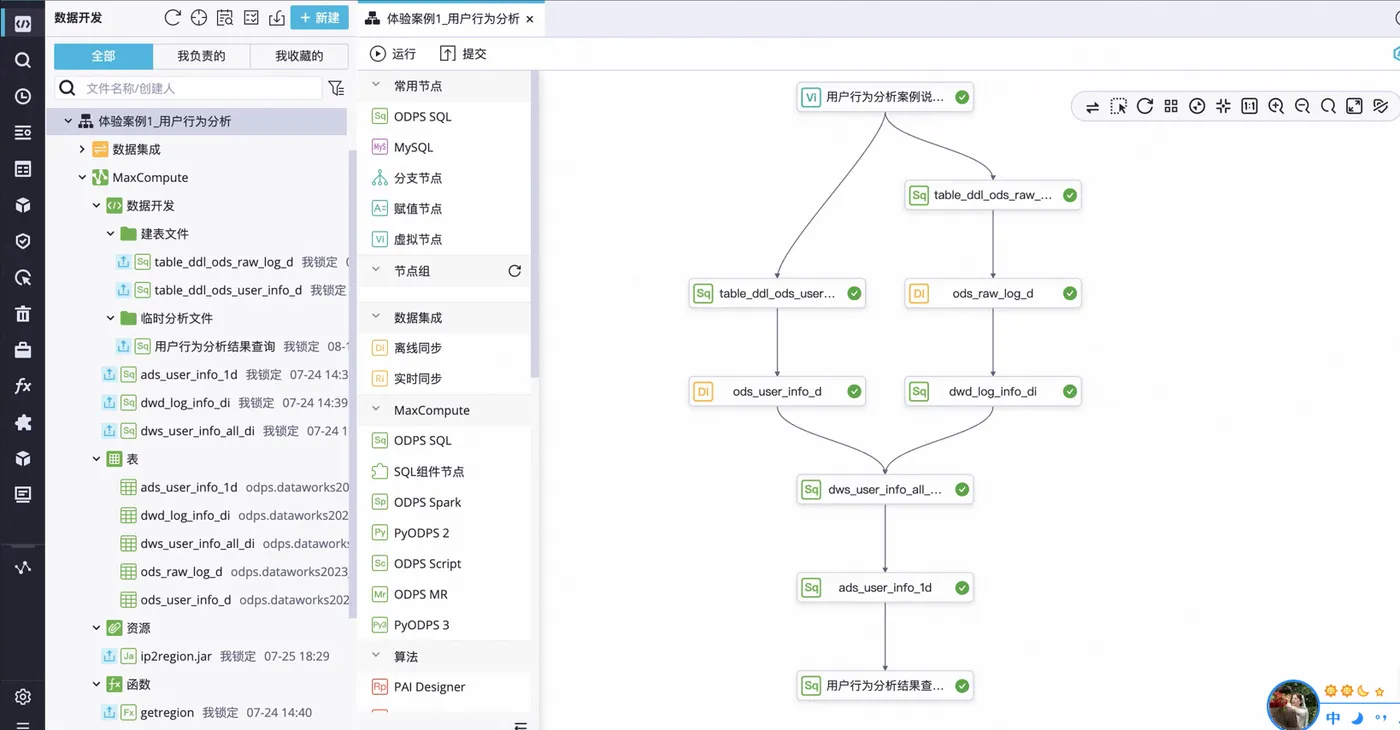Refresh the canvas using the toolbar refresh icon
The width and height of the screenshot is (1400, 730).
coord(1145,106)
